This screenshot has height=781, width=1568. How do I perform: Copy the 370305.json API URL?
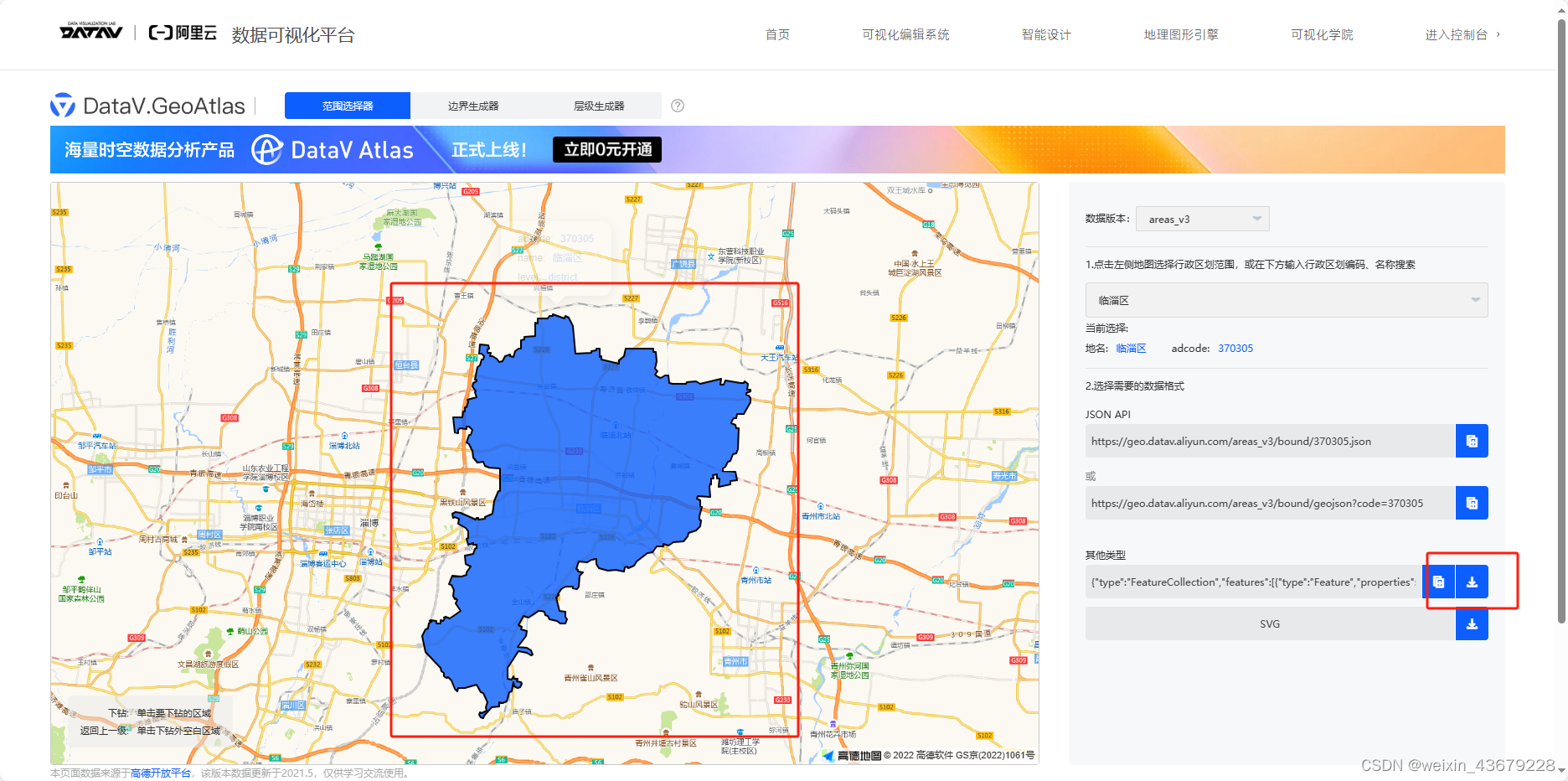(x=1472, y=441)
